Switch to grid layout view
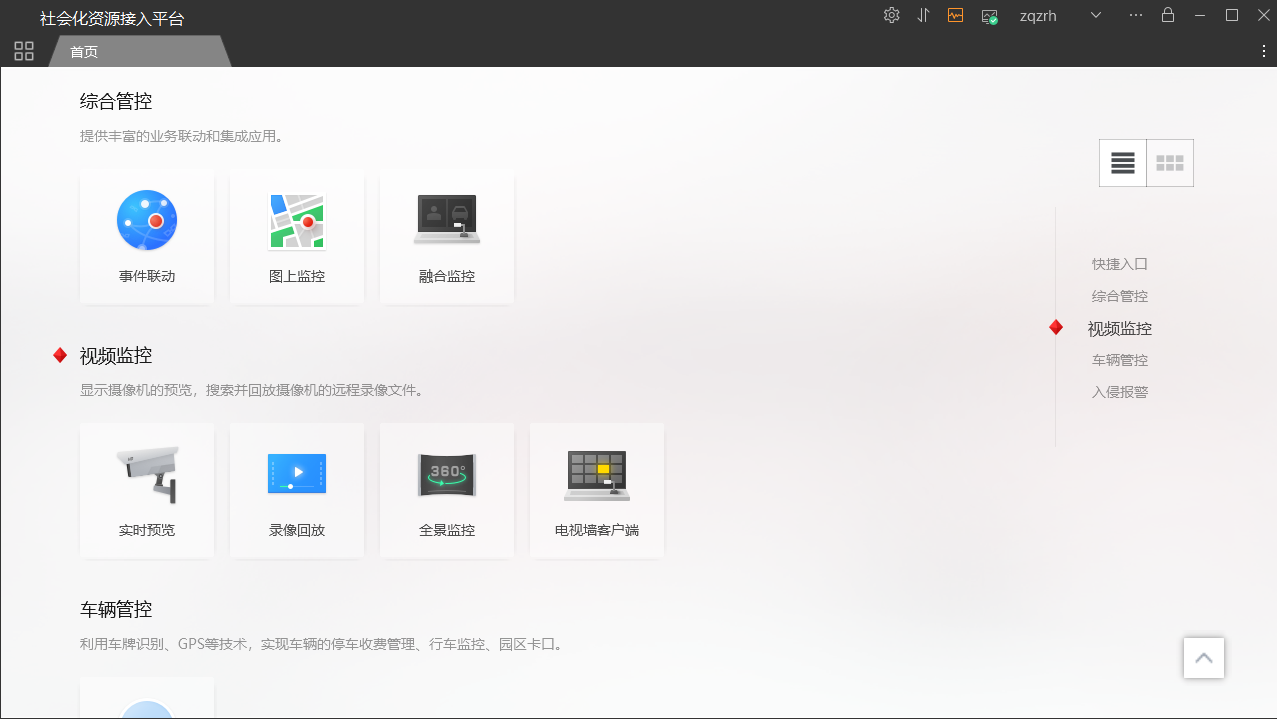 click(1170, 163)
